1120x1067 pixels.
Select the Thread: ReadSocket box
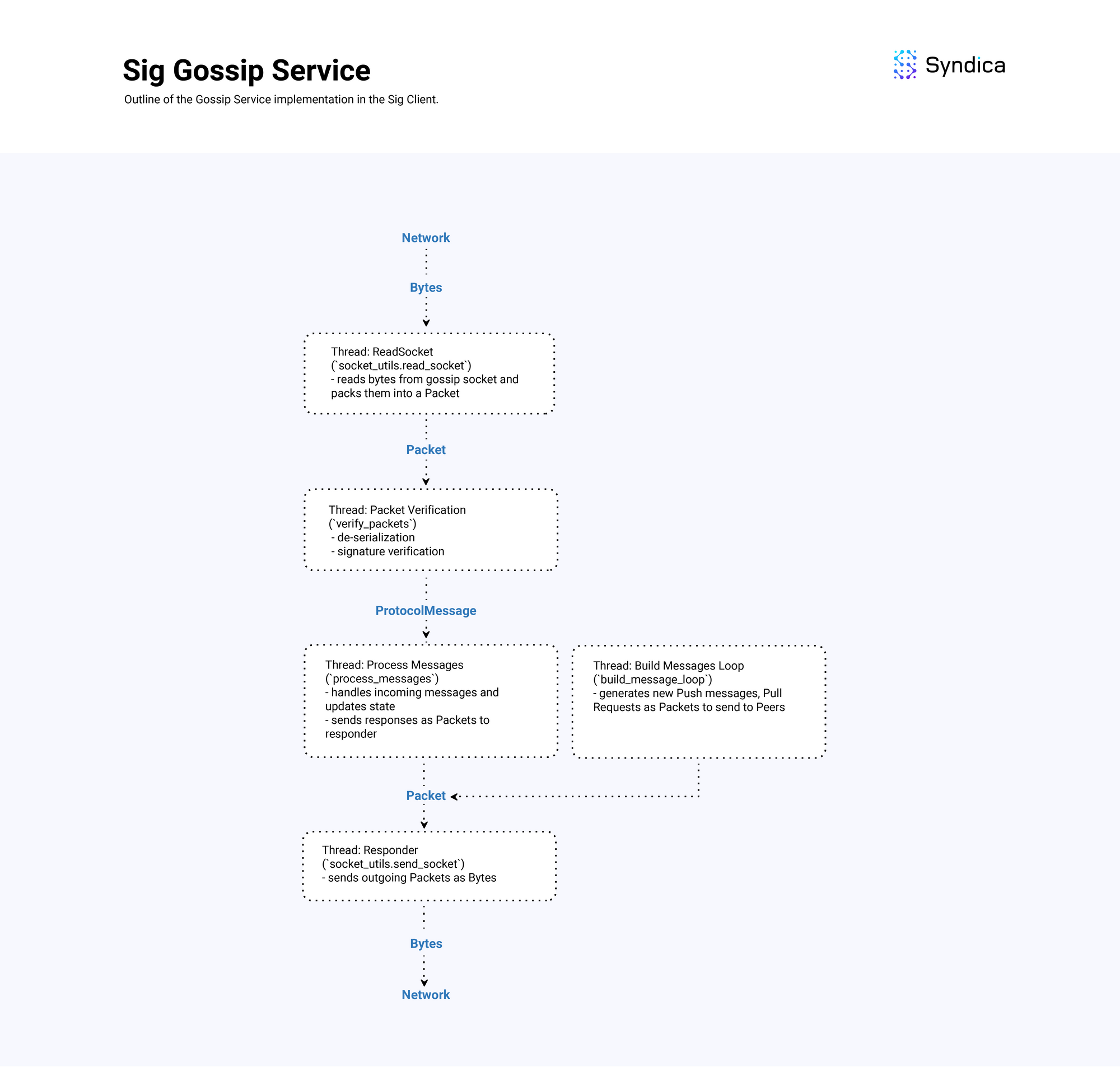pos(429,374)
